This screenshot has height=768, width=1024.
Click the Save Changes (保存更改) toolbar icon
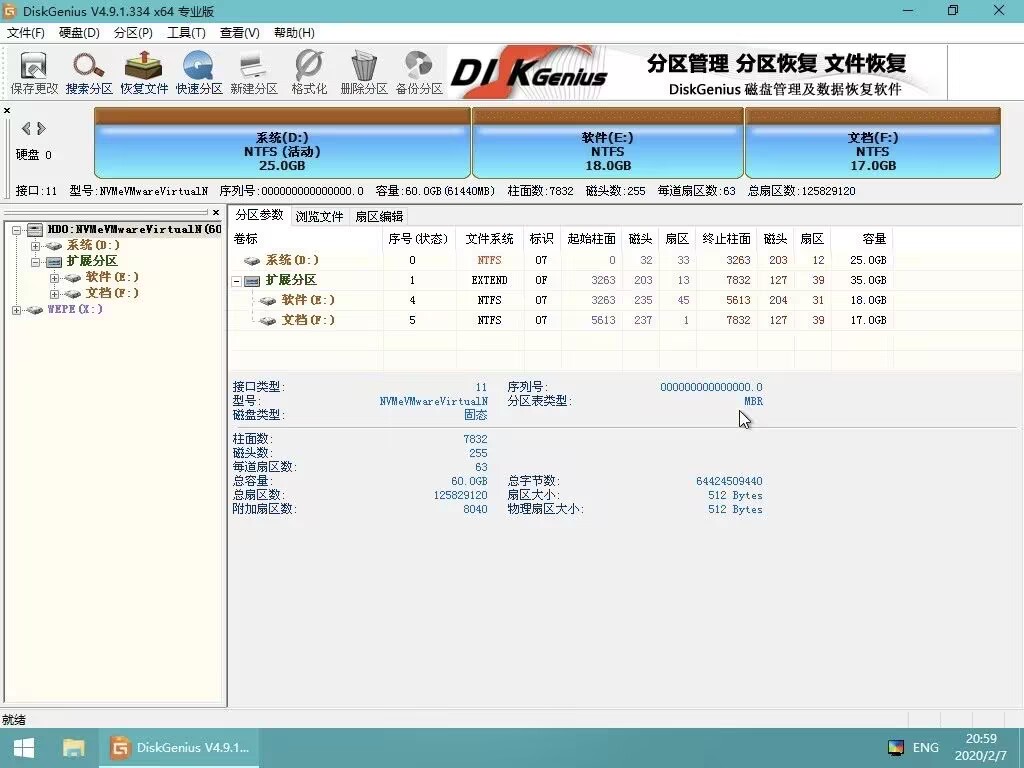coord(34,72)
